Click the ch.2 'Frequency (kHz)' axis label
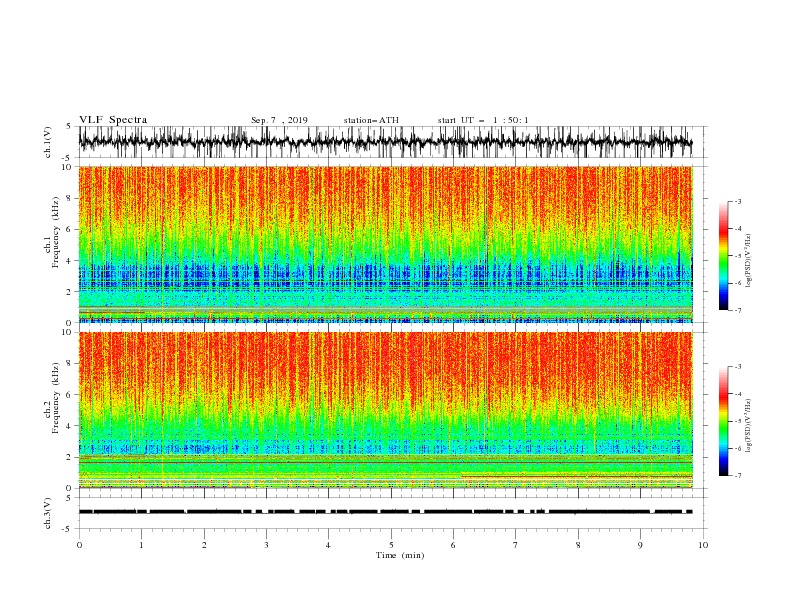The image size is (792, 612). pos(55,398)
